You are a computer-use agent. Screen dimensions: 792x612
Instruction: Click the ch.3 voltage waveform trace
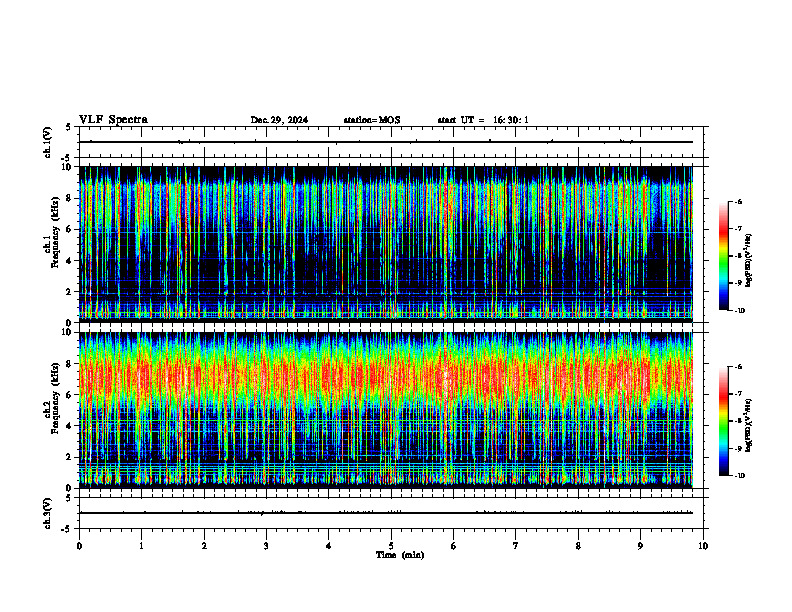386,513
